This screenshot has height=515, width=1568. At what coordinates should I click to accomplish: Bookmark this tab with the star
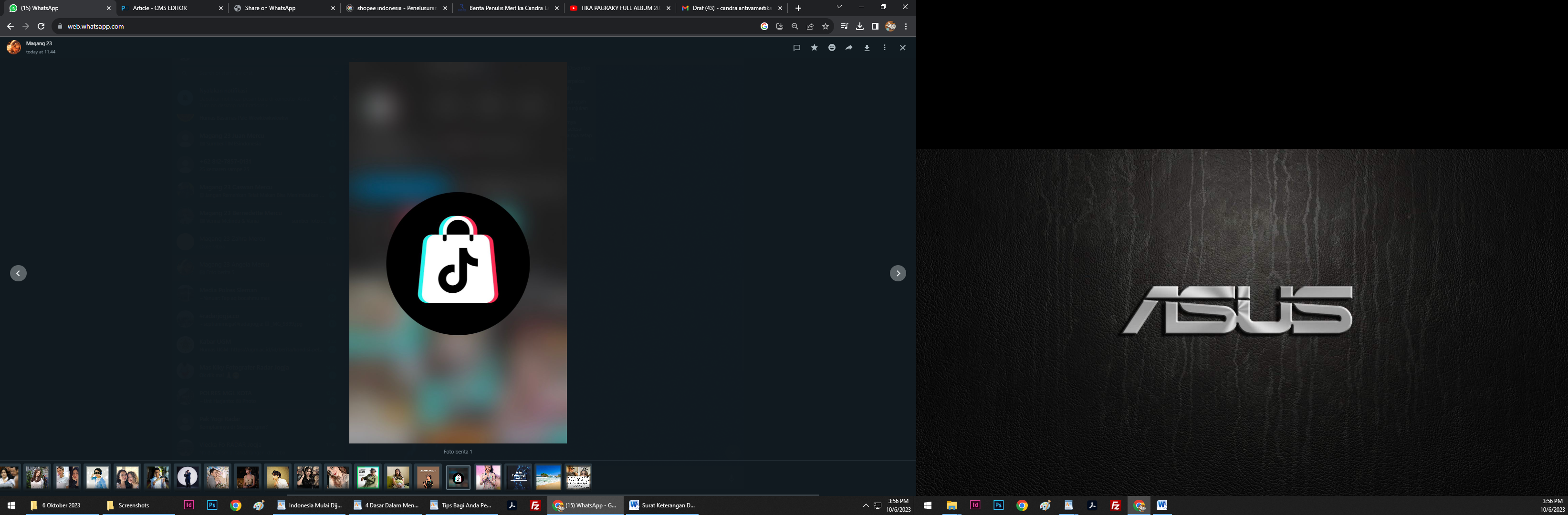(x=826, y=26)
